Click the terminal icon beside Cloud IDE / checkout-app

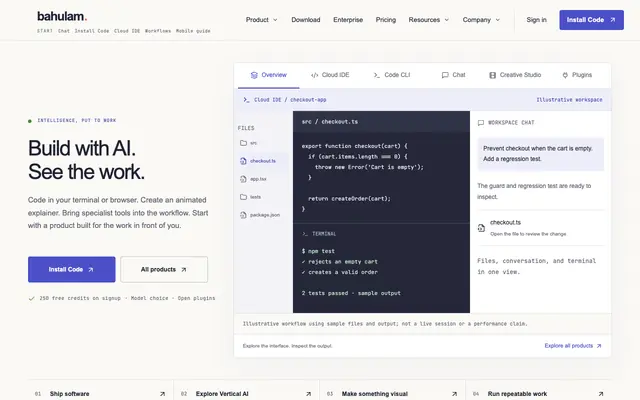click(246, 100)
